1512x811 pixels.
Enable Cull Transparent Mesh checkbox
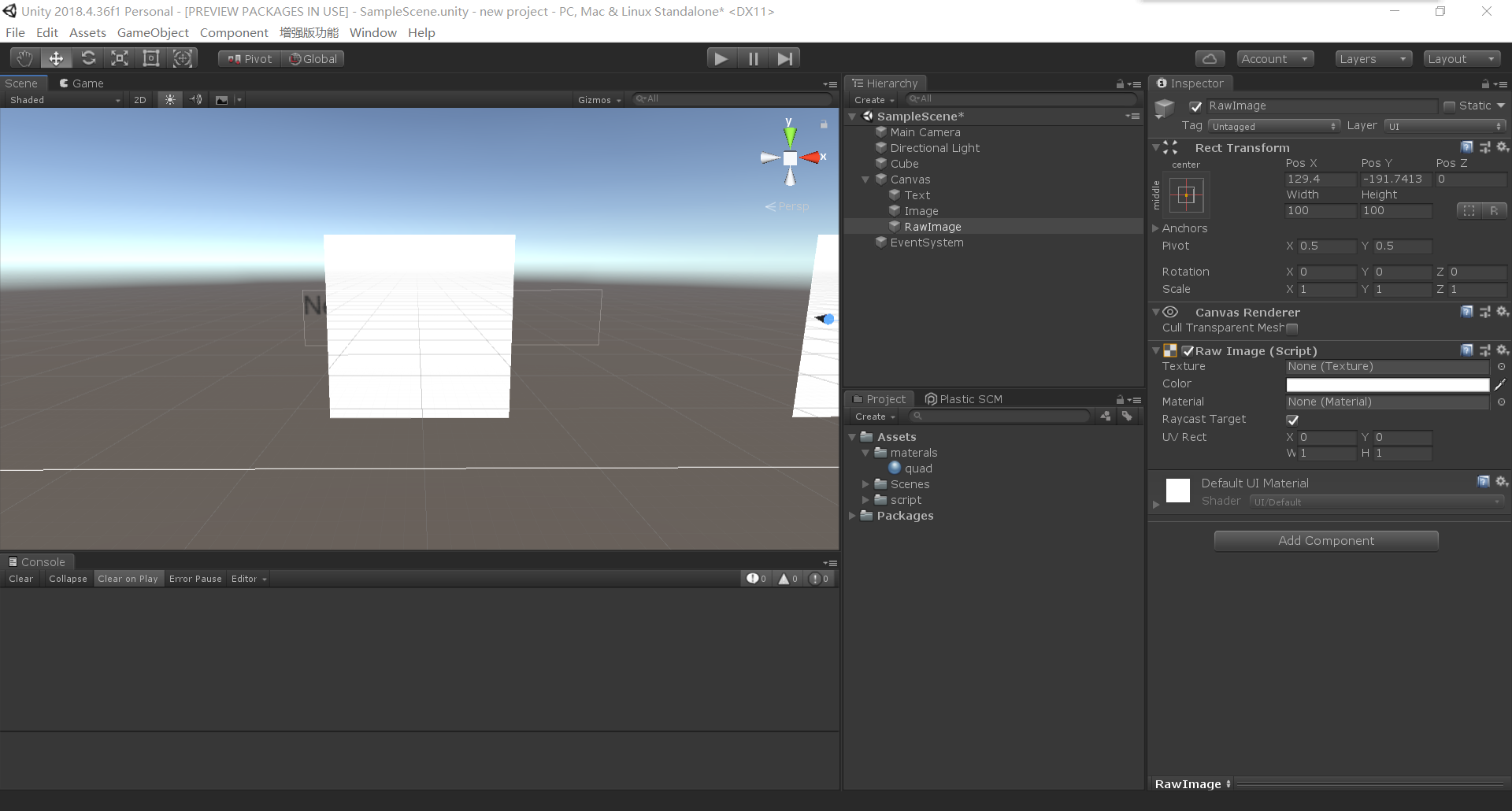pos(1291,328)
